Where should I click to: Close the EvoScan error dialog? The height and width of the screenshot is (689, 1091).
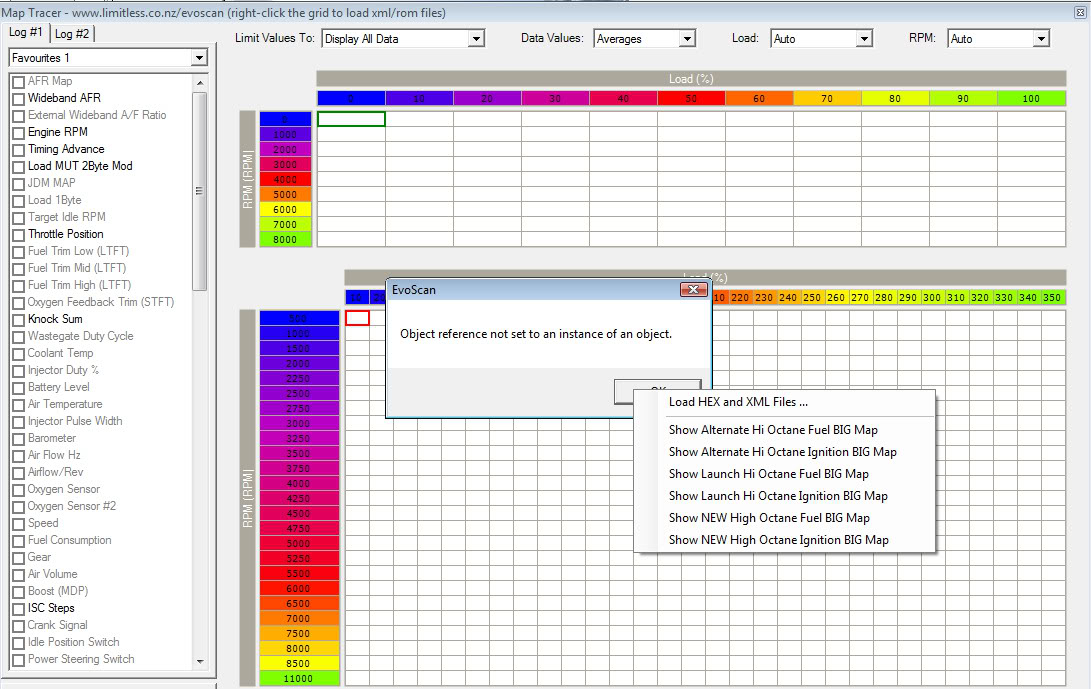tap(693, 290)
